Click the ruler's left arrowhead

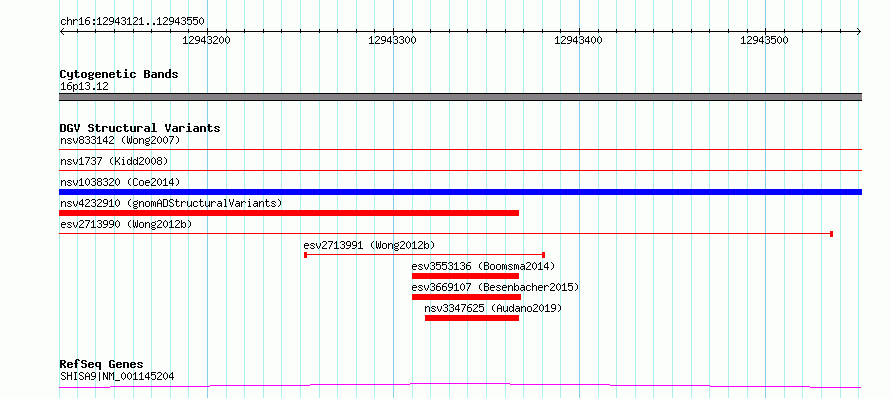[62, 31]
